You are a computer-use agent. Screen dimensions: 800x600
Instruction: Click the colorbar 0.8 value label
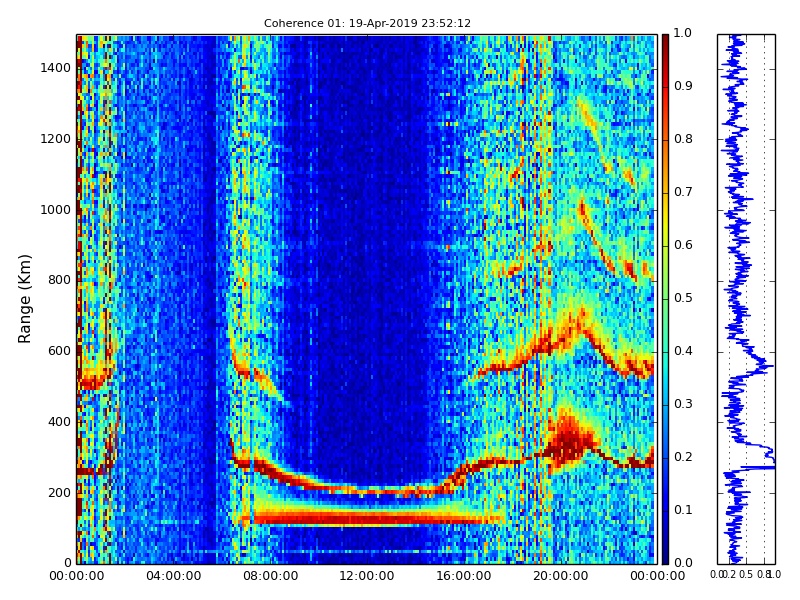(x=683, y=139)
